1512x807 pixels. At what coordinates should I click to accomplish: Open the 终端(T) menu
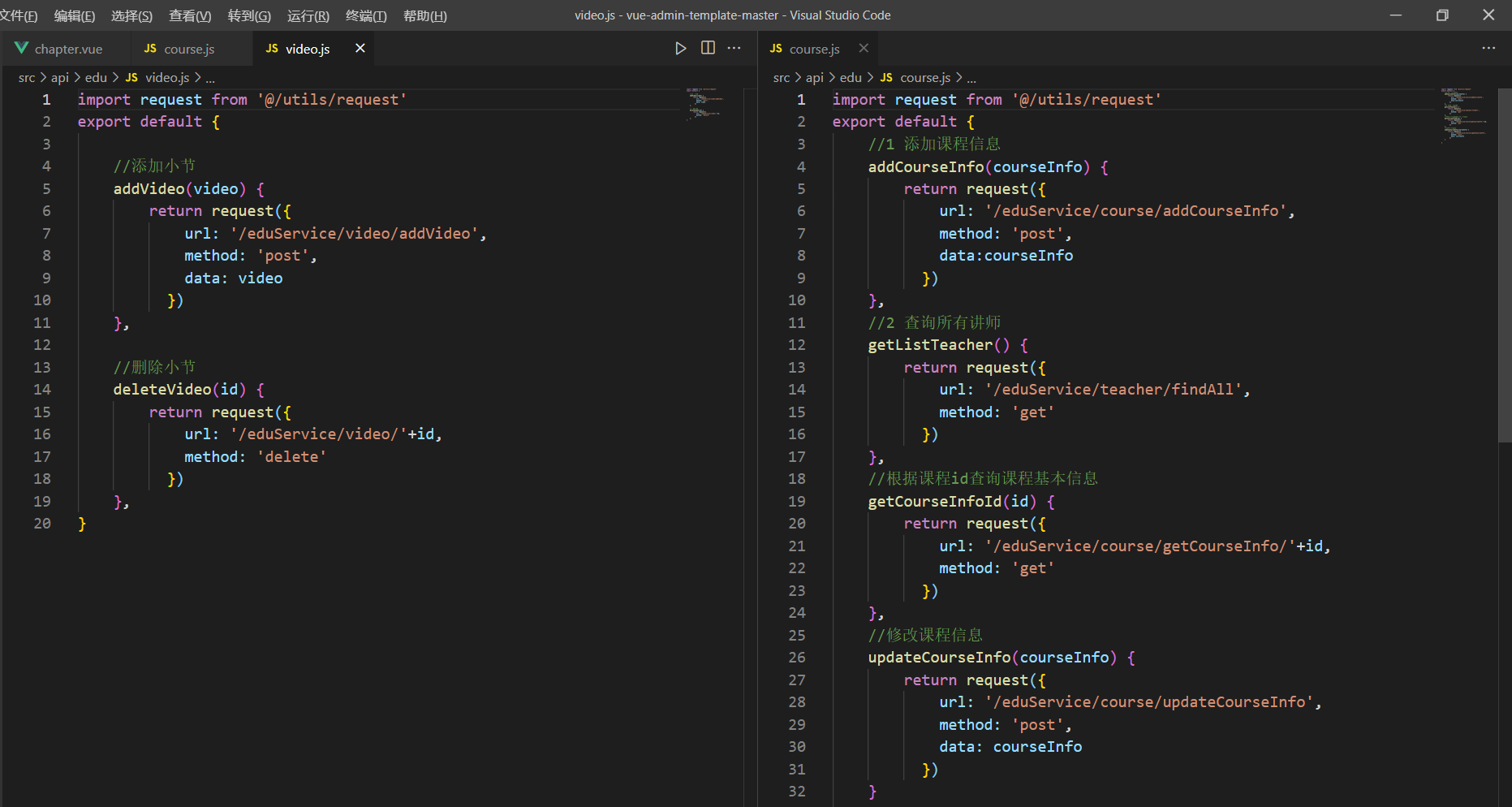[366, 15]
